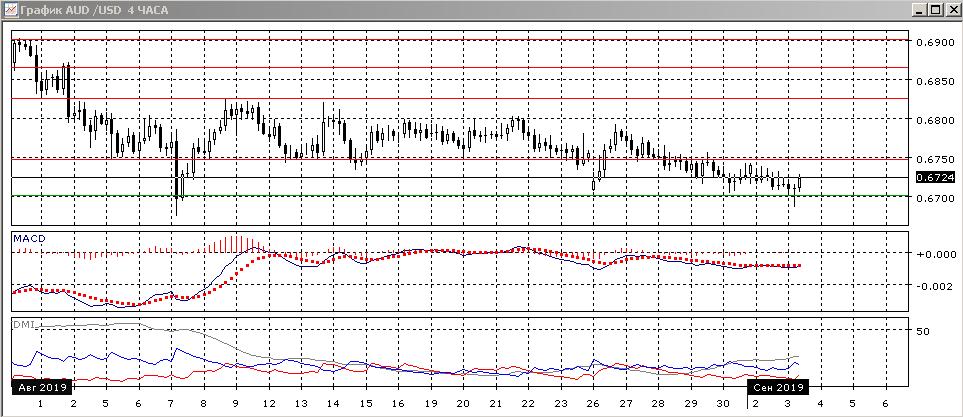Click the Сен 2019 month marker
The height and width of the screenshot is (417, 963).
click(778, 386)
